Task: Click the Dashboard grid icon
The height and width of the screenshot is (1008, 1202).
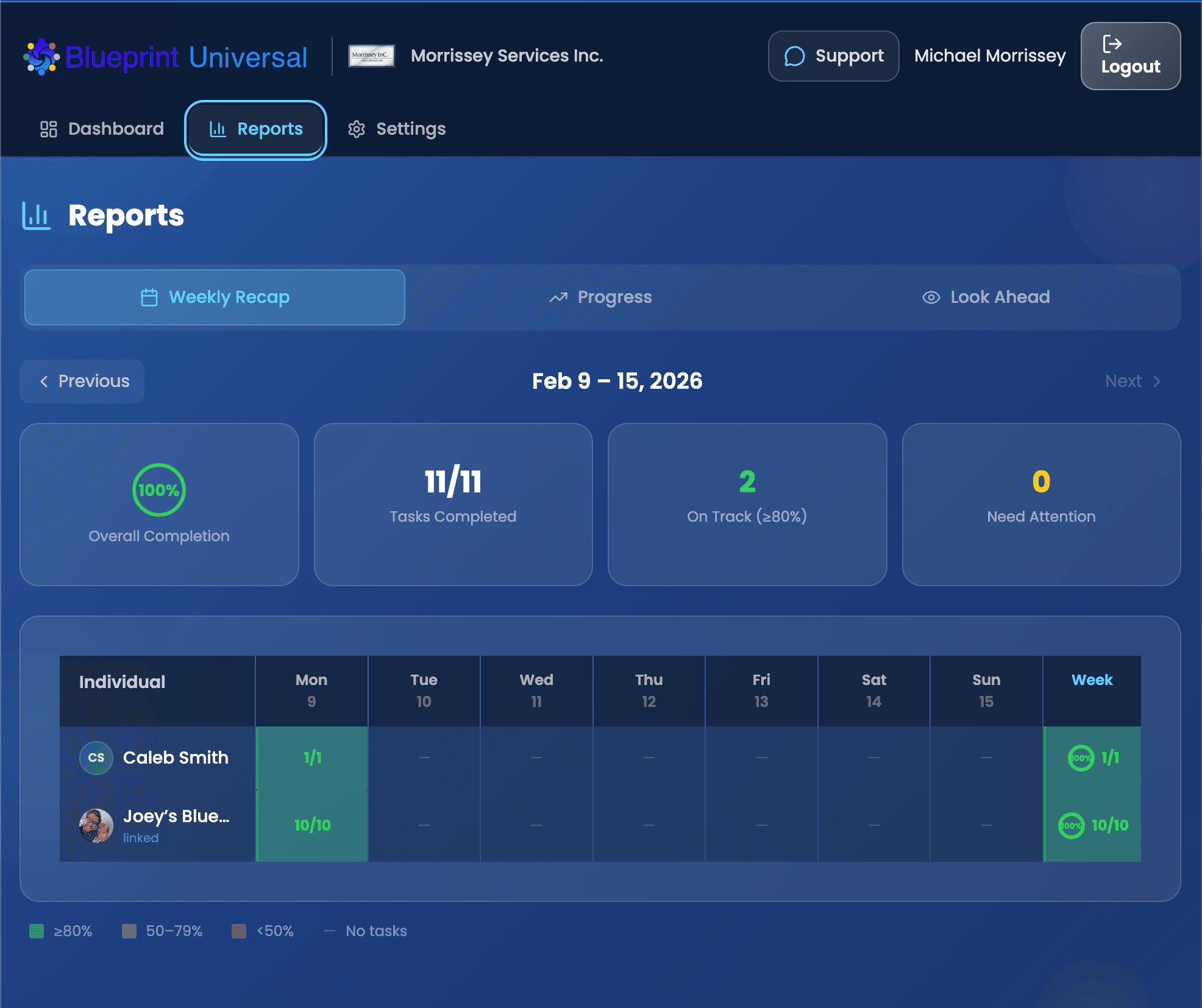Action: (x=49, y=129)
